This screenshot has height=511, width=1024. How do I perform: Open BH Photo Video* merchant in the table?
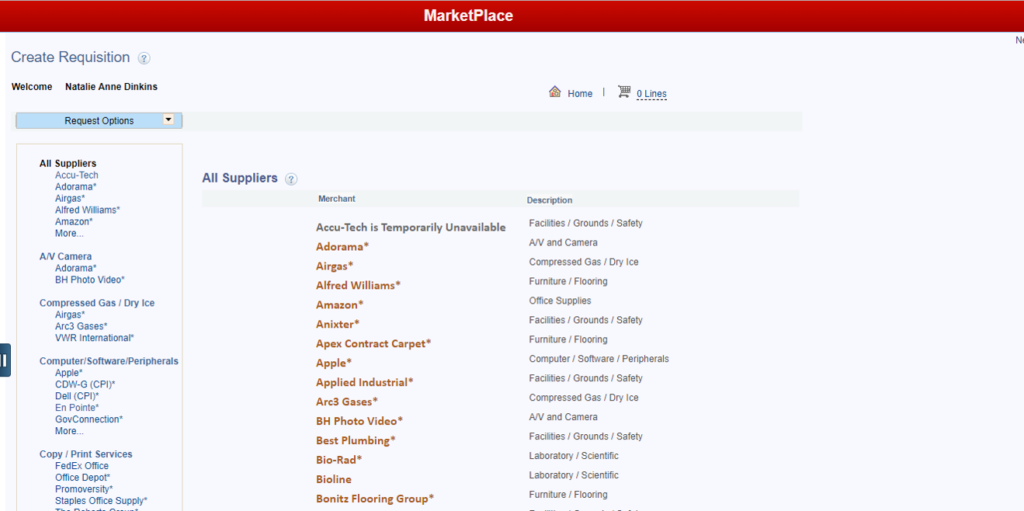[x=360, y=421]
